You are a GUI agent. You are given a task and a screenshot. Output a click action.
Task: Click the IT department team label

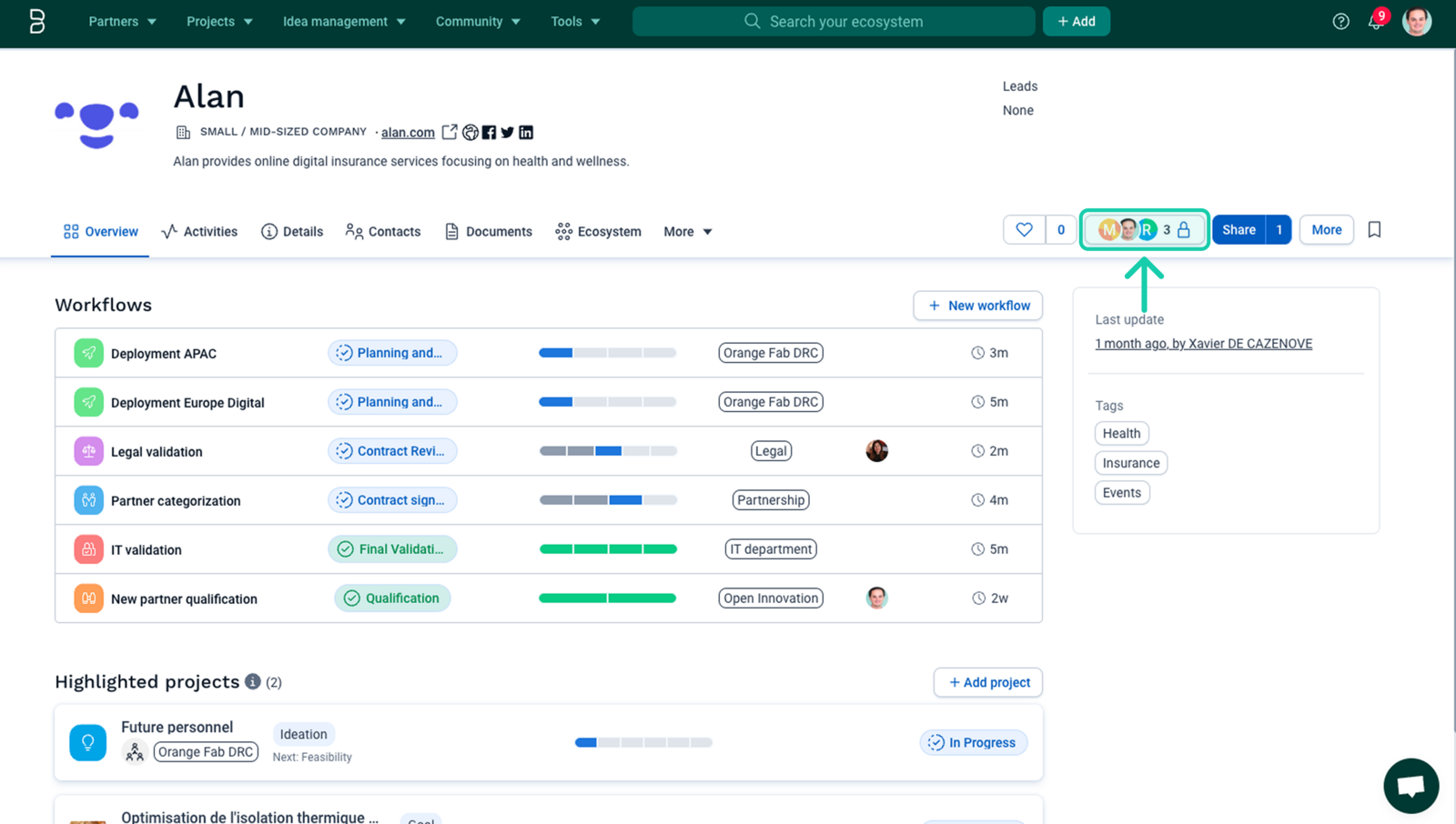(x=771, y=549)
